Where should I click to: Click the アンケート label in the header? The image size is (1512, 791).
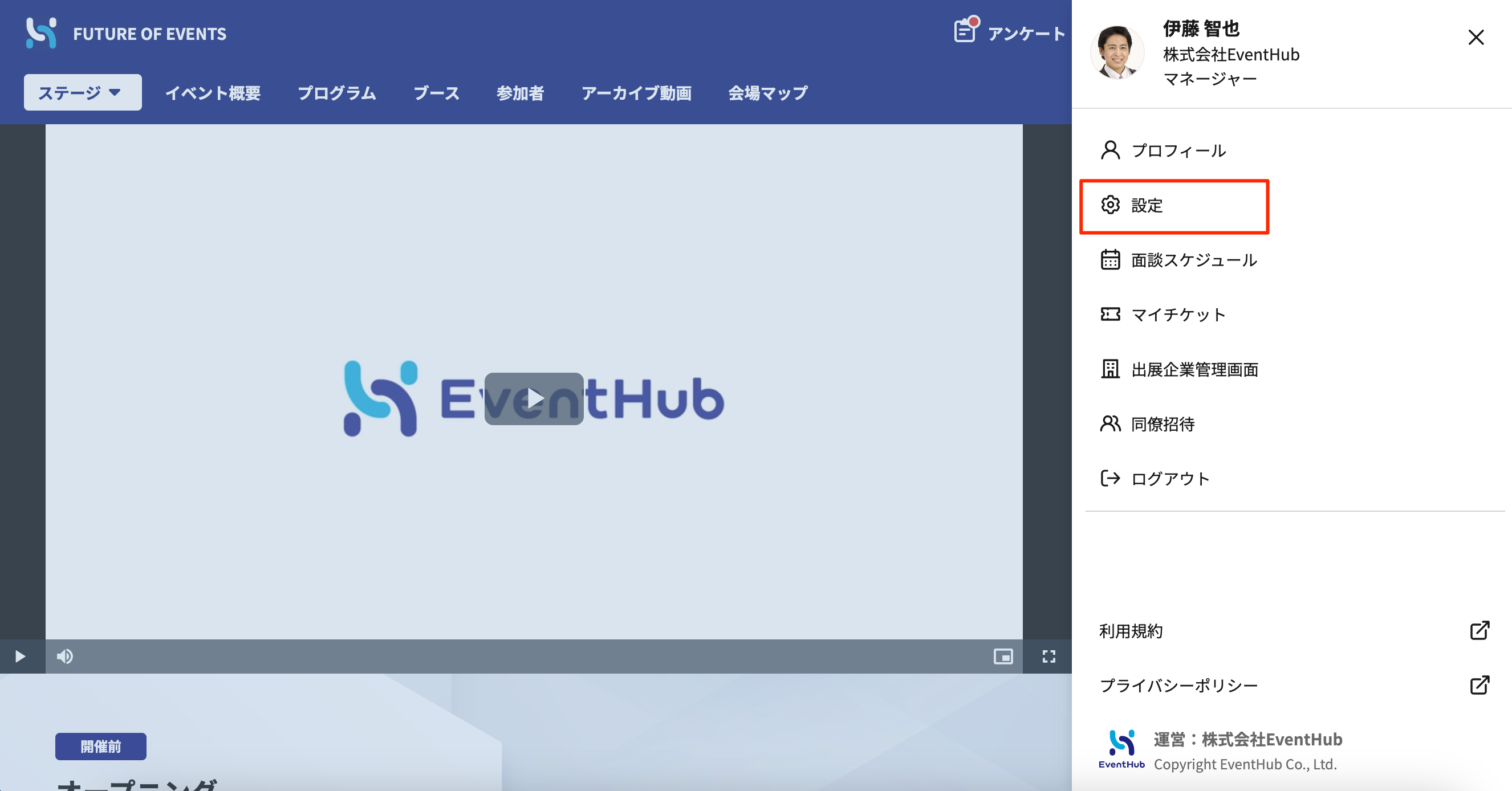(1027, 34)
